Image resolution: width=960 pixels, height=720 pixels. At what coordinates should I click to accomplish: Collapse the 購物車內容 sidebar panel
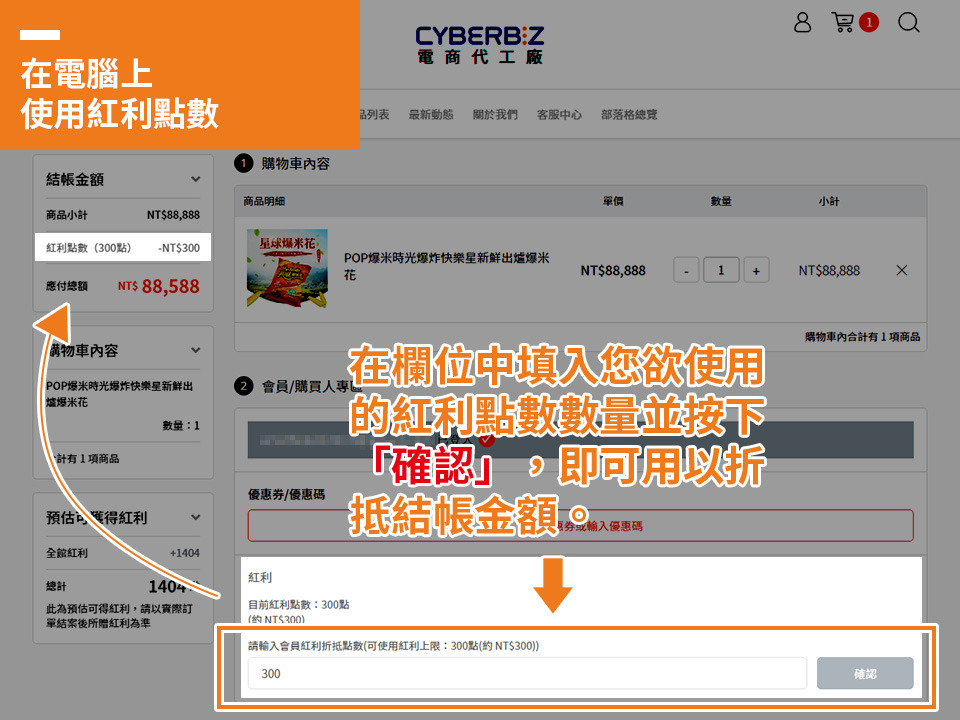click(195, 351)
